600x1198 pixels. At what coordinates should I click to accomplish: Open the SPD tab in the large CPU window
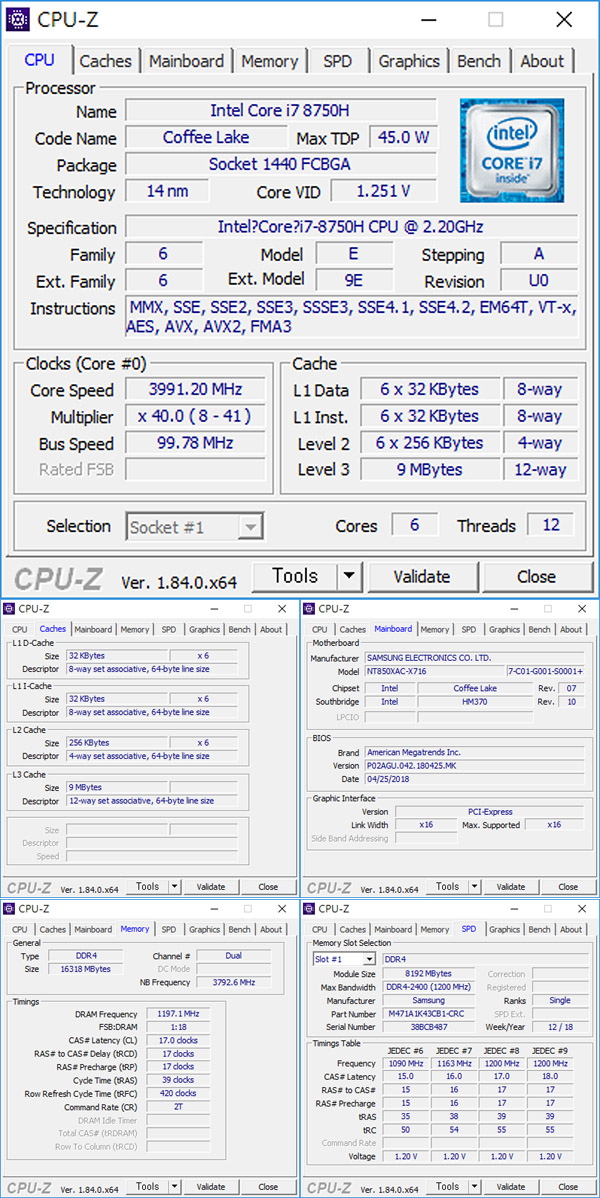click(x=338, y=61)
